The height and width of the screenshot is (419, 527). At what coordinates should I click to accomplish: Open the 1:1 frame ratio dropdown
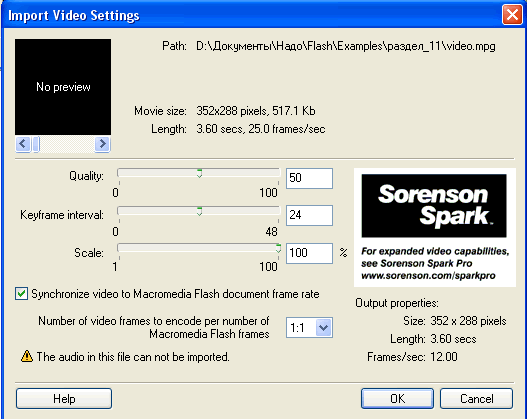coord(324,327)
